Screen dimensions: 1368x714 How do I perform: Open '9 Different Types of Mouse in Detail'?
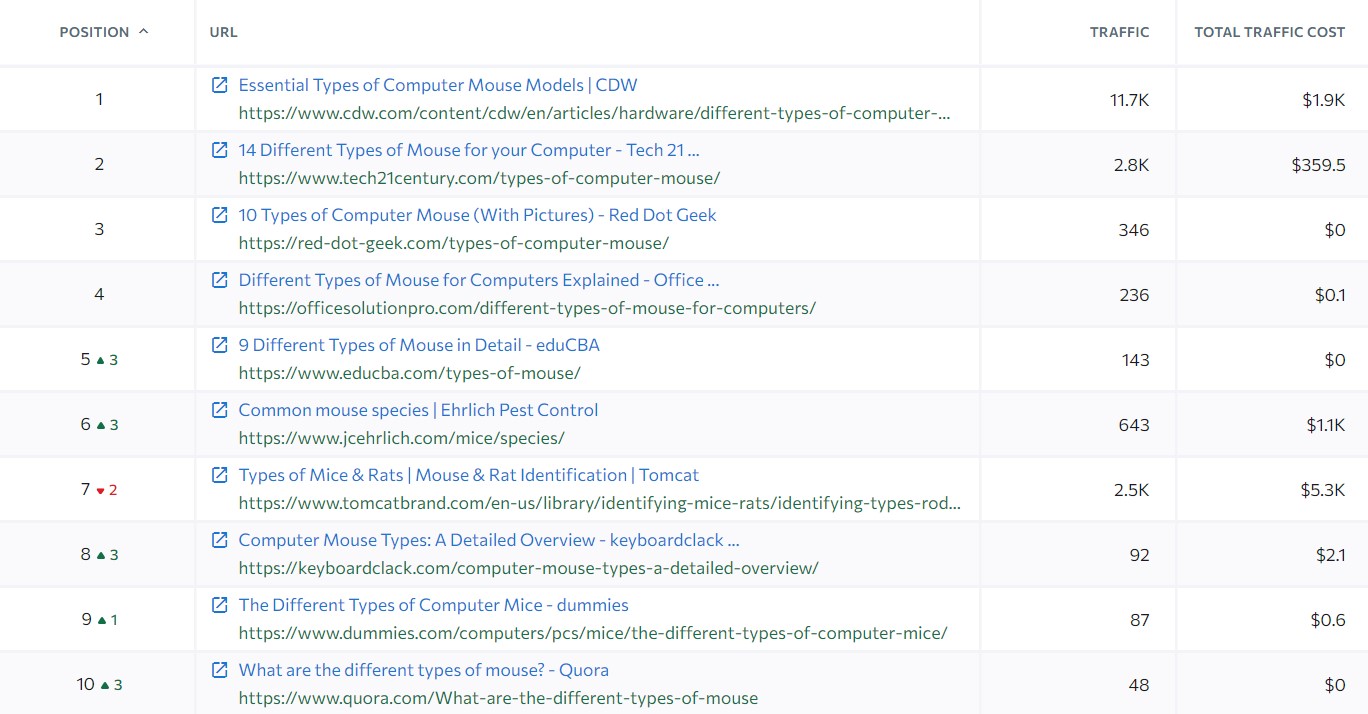point(419,345)
